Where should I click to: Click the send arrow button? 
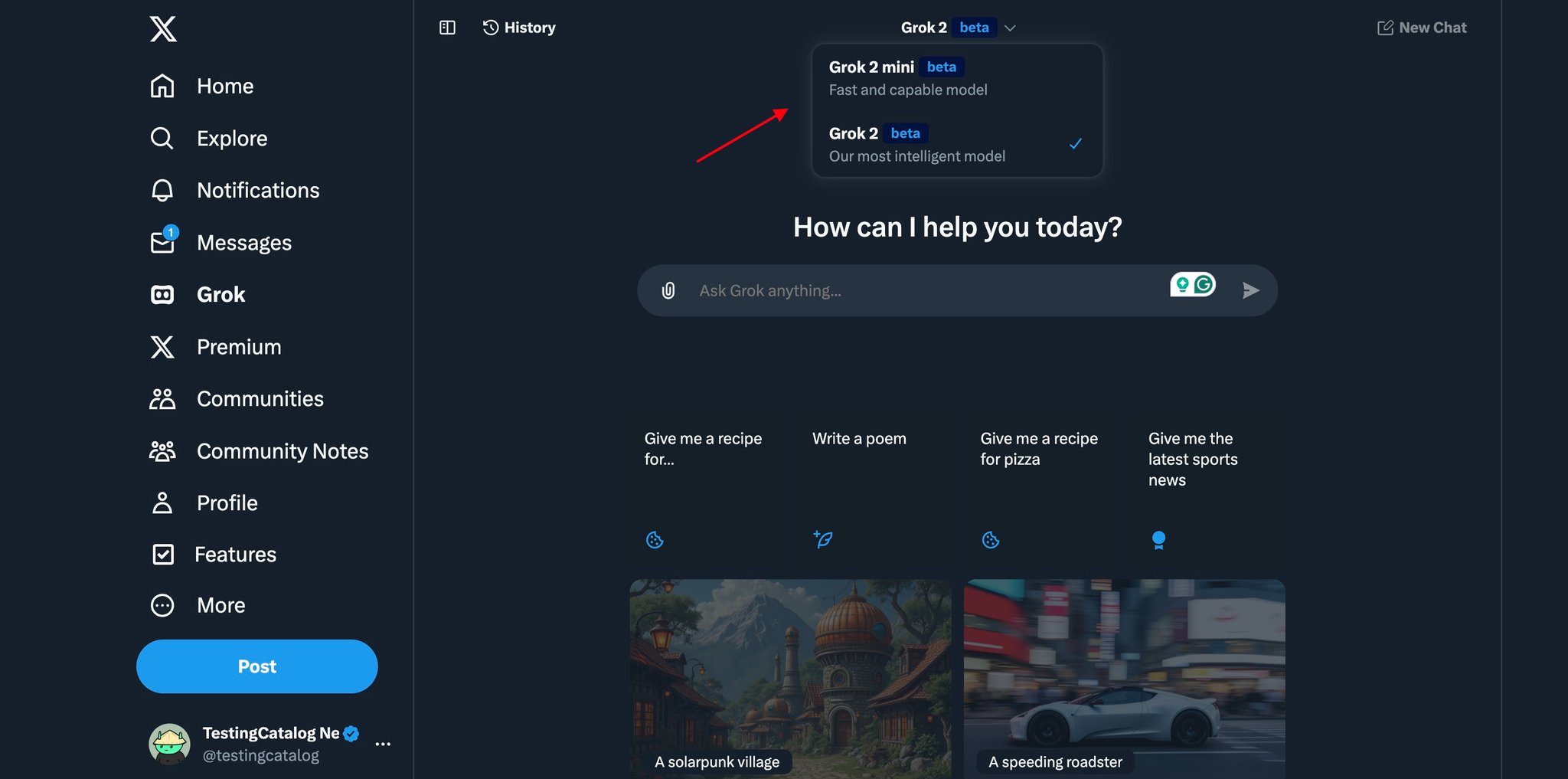[1250, 290]
